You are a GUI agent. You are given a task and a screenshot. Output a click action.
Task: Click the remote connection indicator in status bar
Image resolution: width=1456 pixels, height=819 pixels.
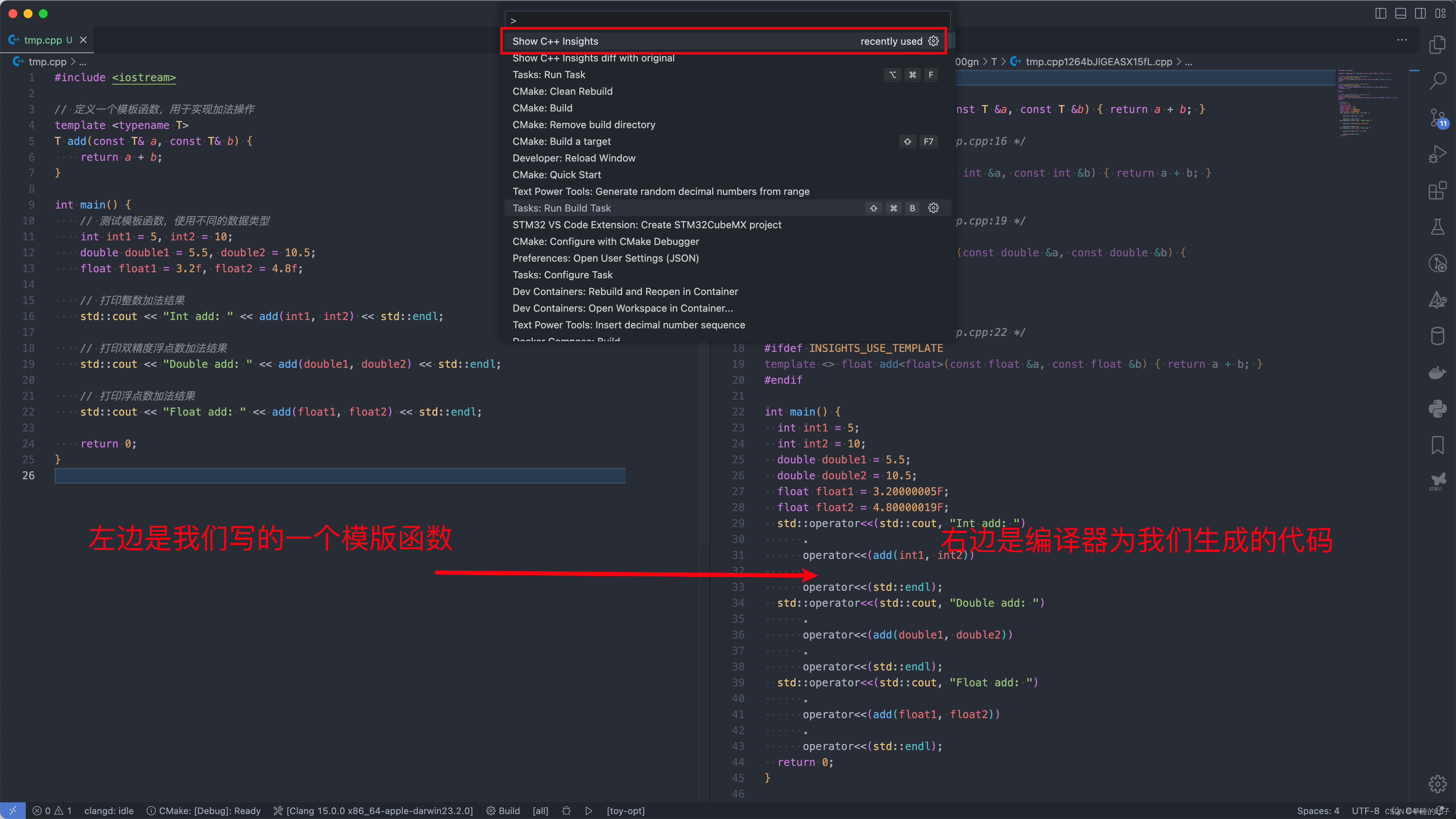tap(13, 811)
